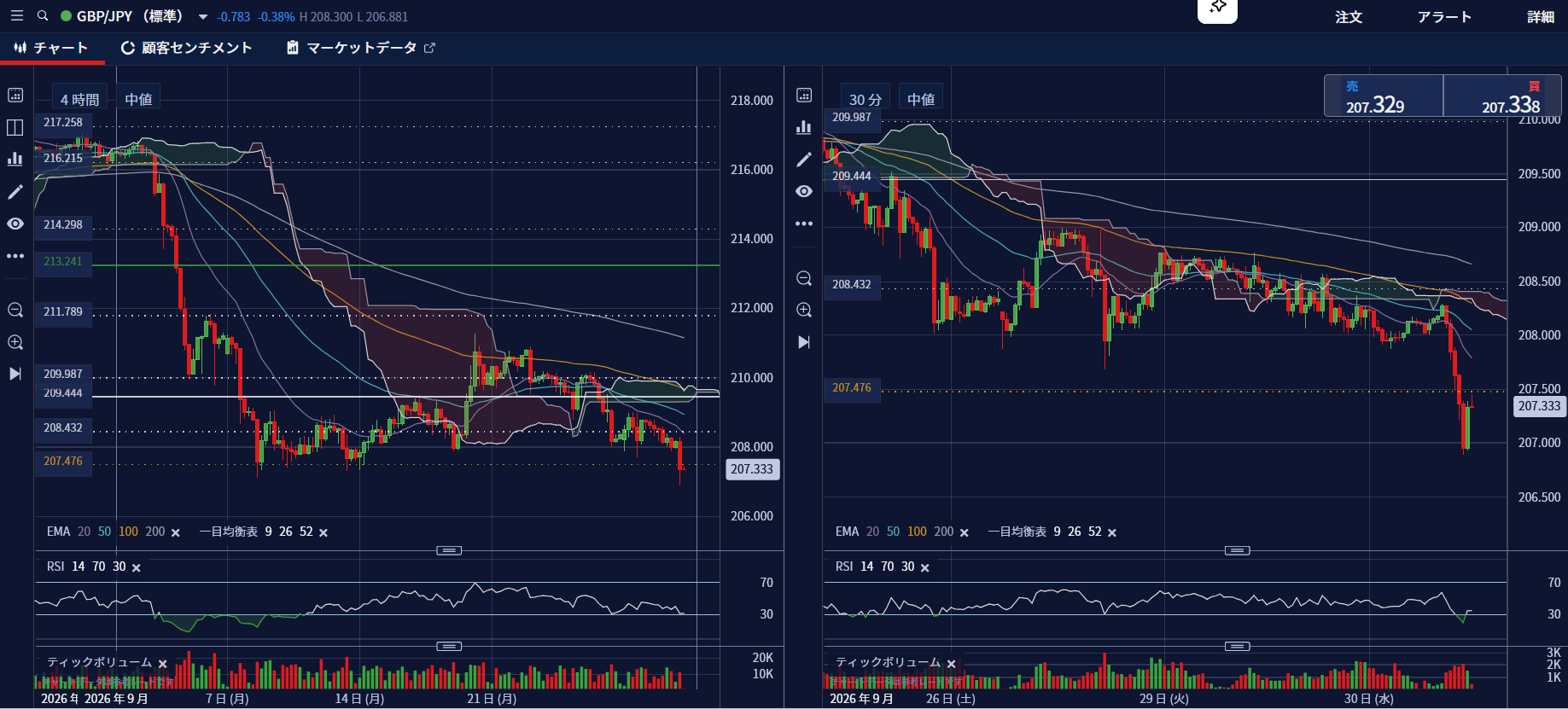Click the left chart 207.333 price label

[x=752, y=469]
